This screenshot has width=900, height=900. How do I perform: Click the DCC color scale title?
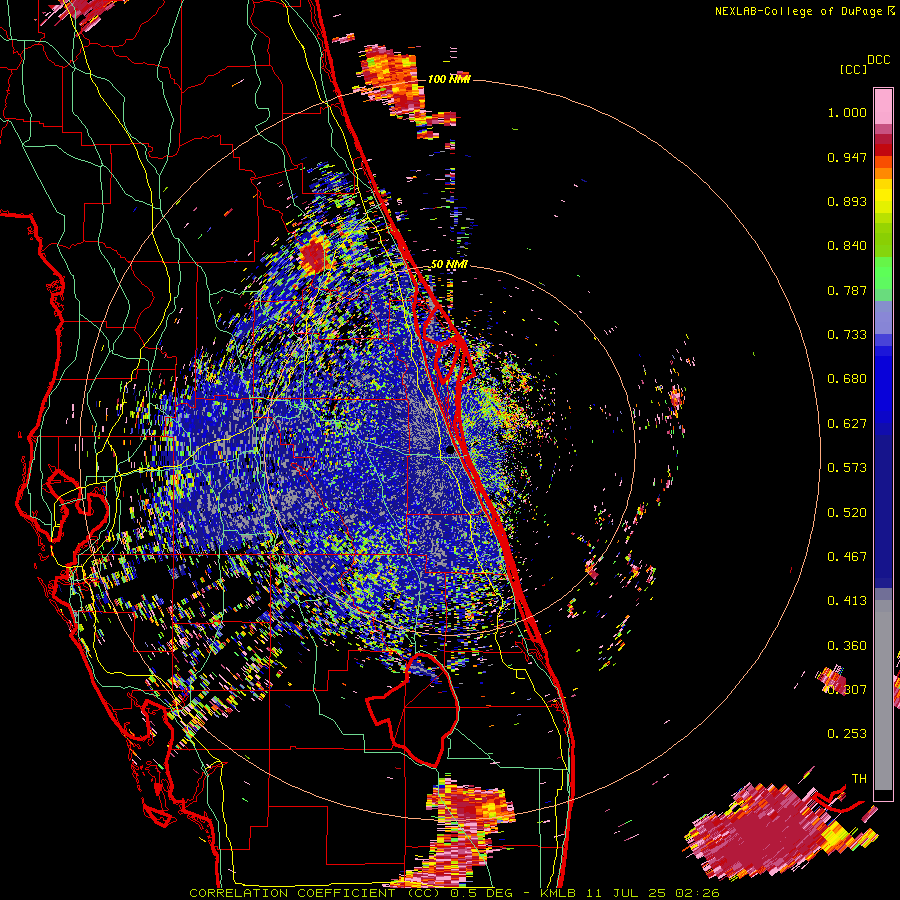pyautogui.click(x=878, y=60)
